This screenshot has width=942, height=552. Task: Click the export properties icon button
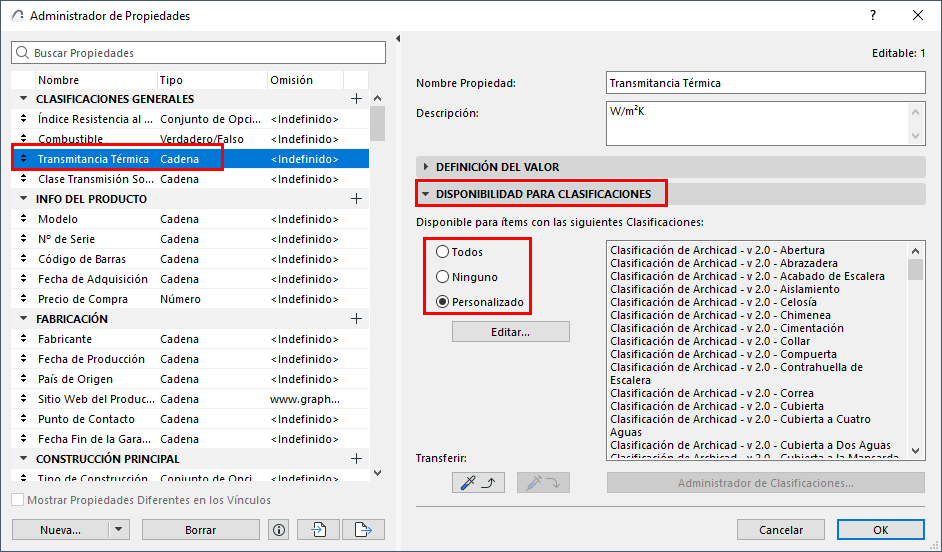pyautogui.click(x=363, y=530)
